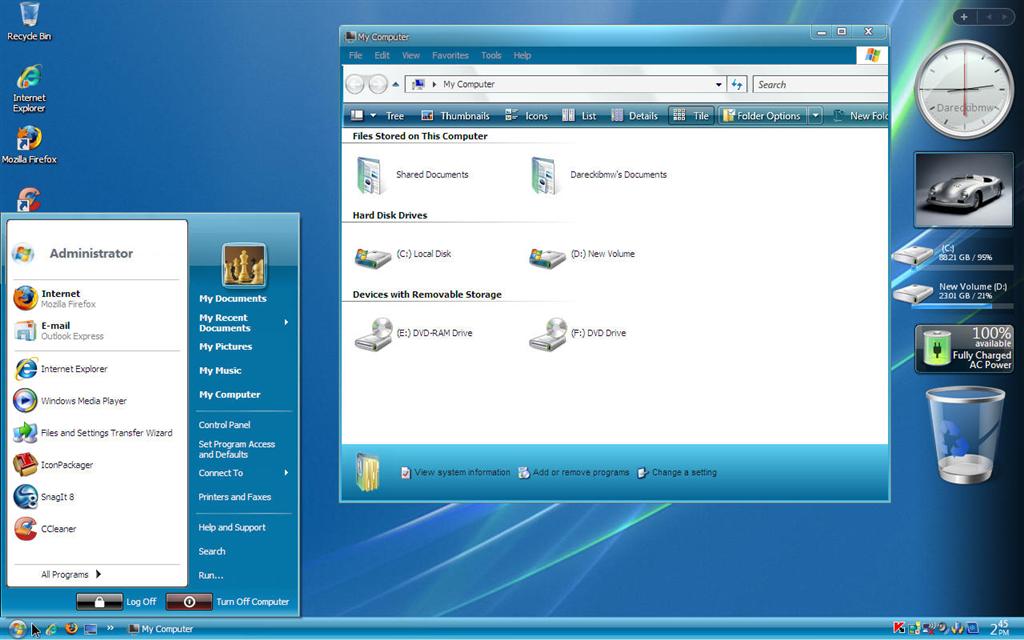Expand All Programs list

[71, 575]
